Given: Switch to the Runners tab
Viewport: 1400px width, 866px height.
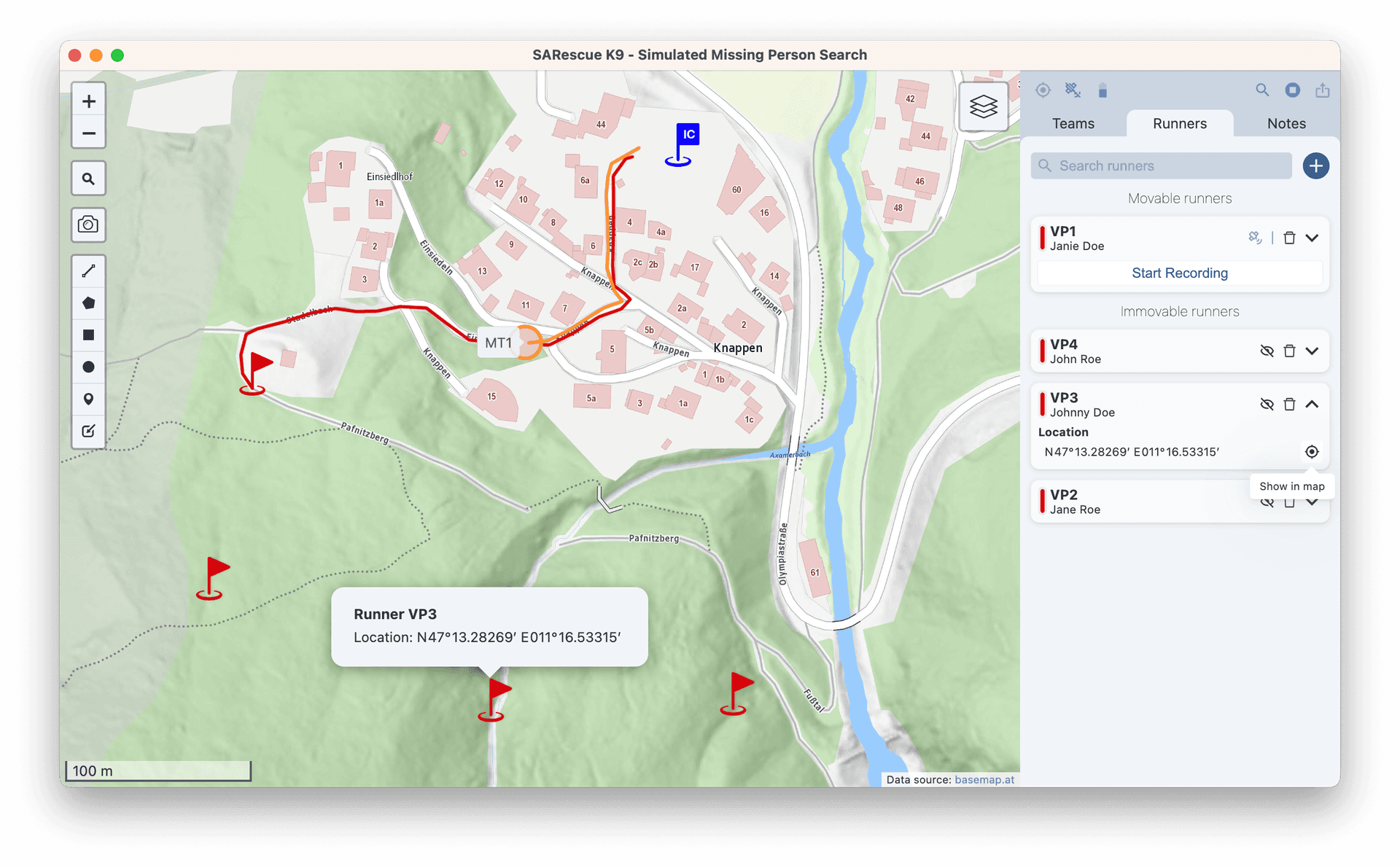Looking at the screenshot, I should (x=1179, y=124).
